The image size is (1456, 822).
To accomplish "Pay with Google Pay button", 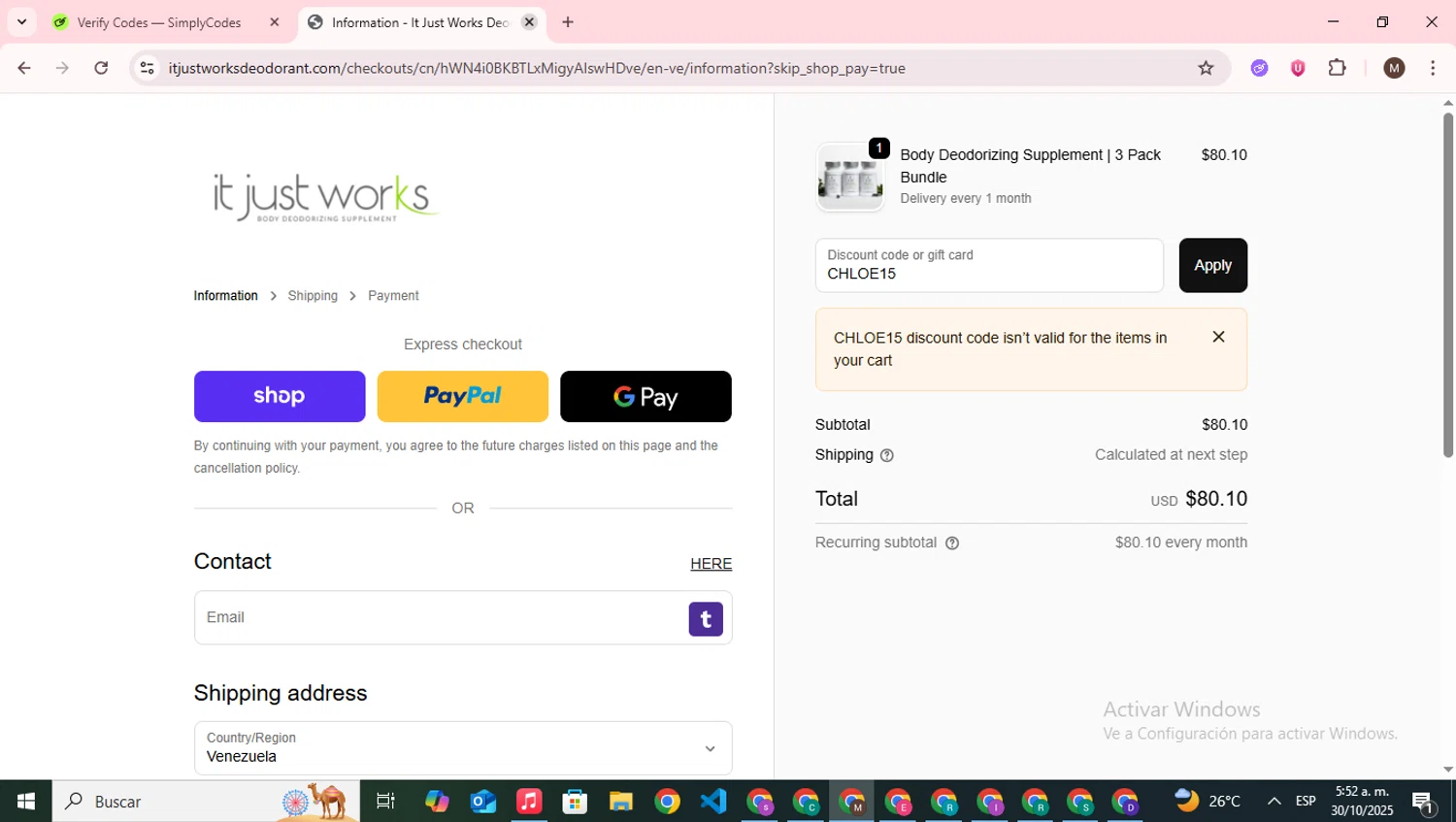I will coord(645,396).
